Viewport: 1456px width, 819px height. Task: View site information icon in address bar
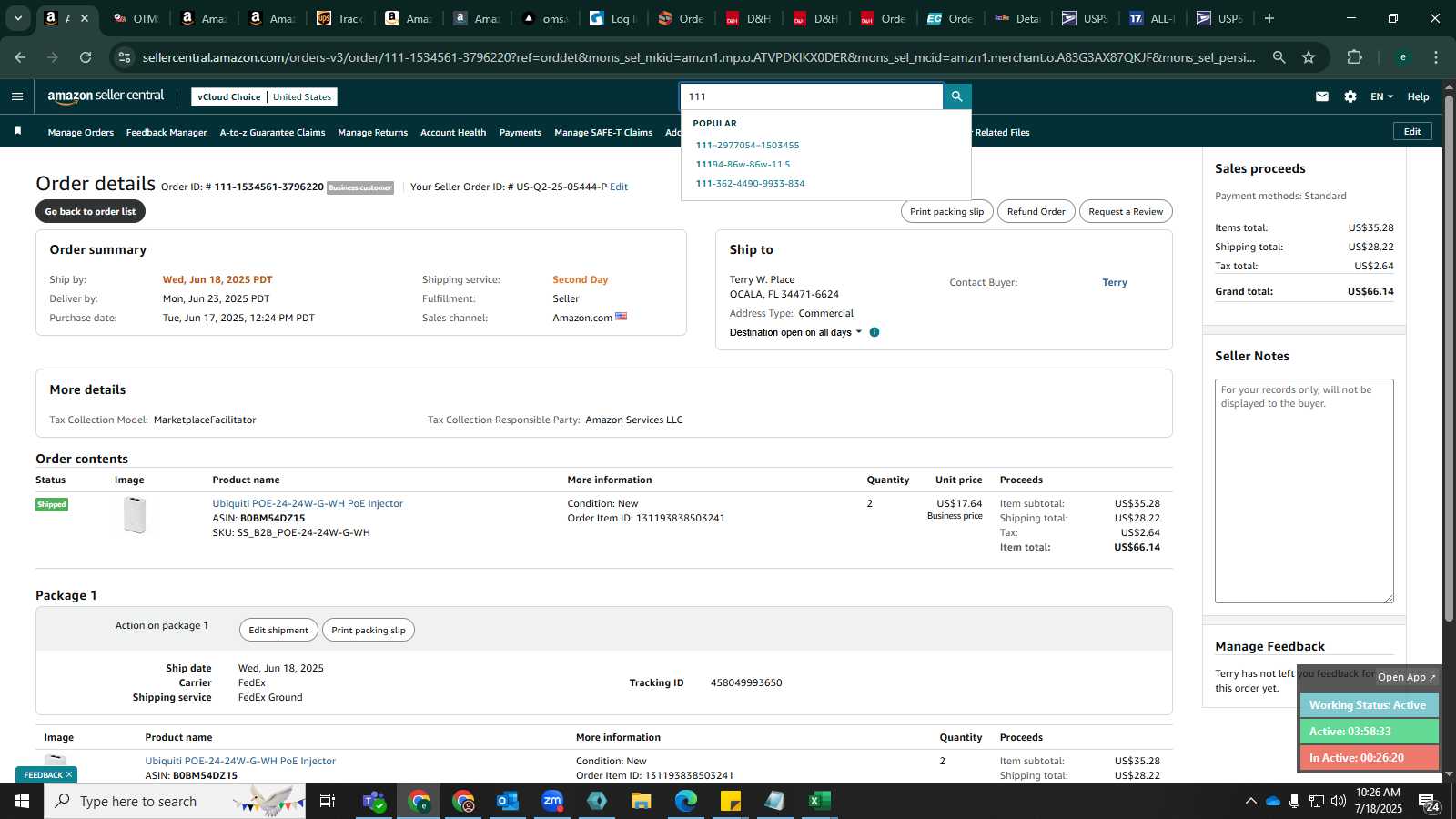[x=125, y=57]
